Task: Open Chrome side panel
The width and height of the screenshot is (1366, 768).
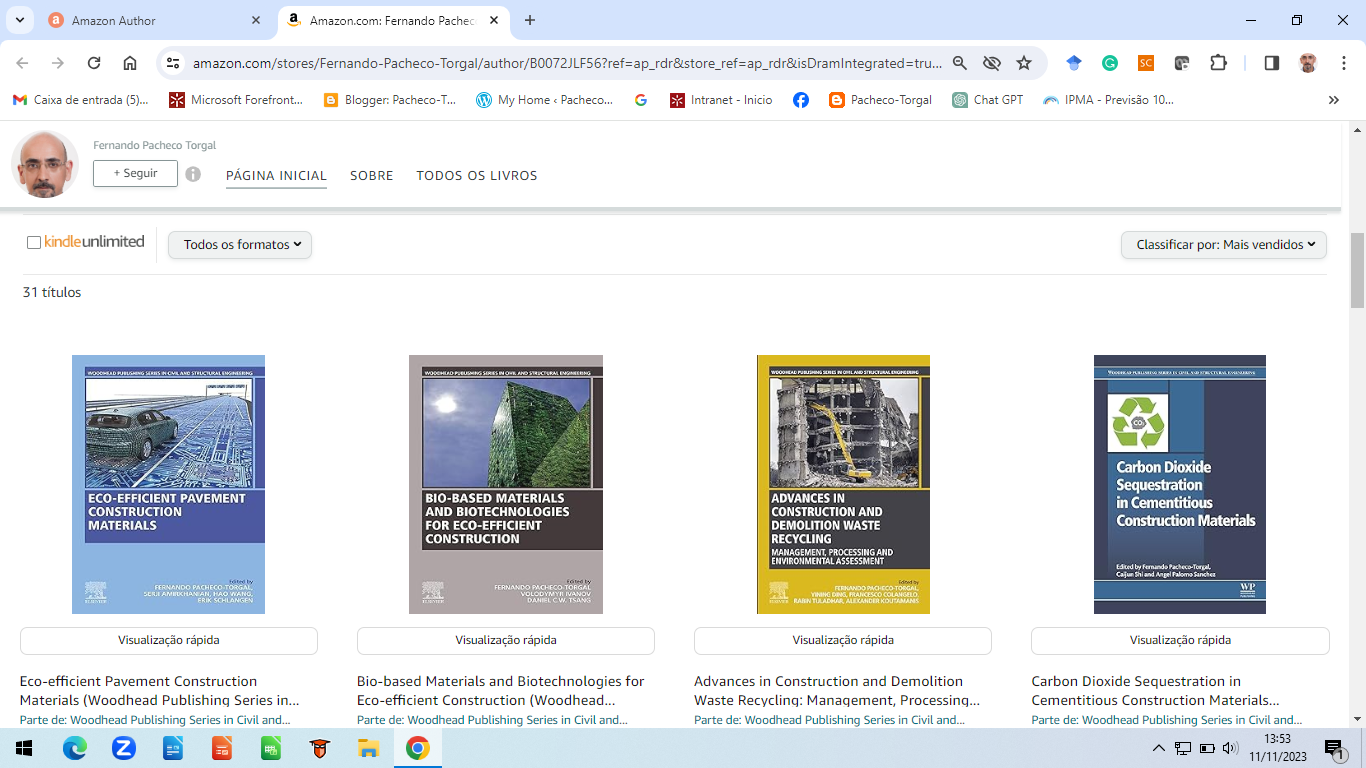Action: (x=1272, y=63)
